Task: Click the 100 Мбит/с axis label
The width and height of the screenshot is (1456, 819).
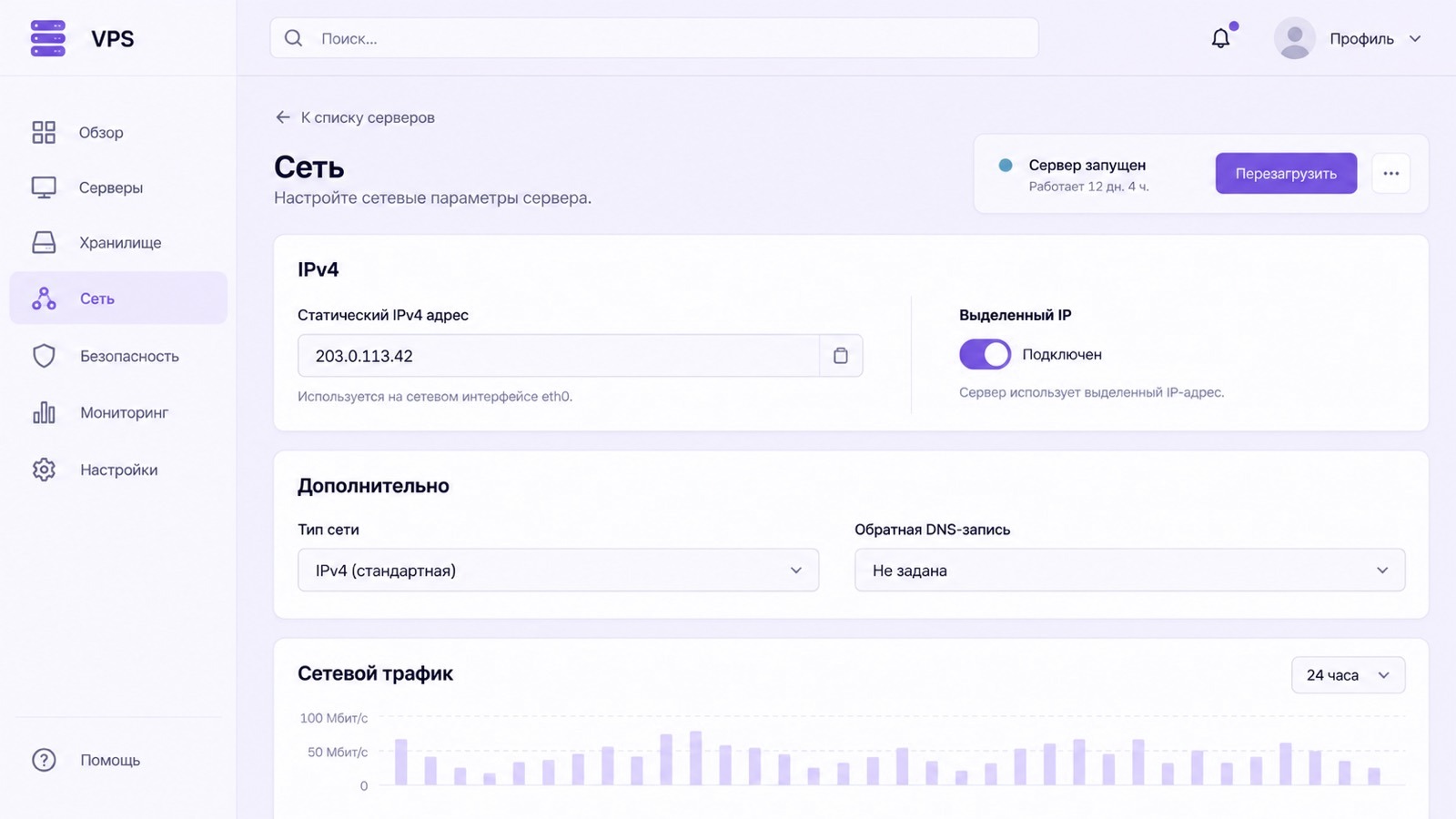Action: click(x=334, y=718)
